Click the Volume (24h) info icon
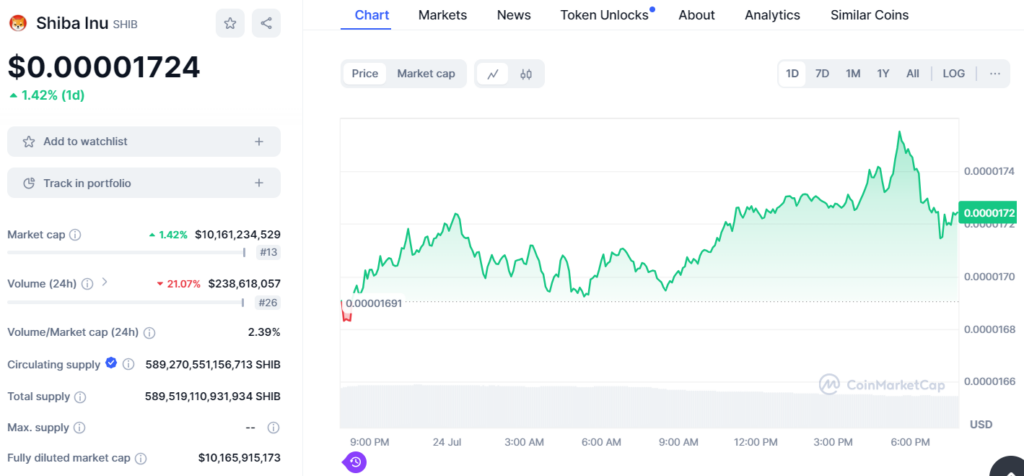1024x476 pixels. tap(87, 284)
